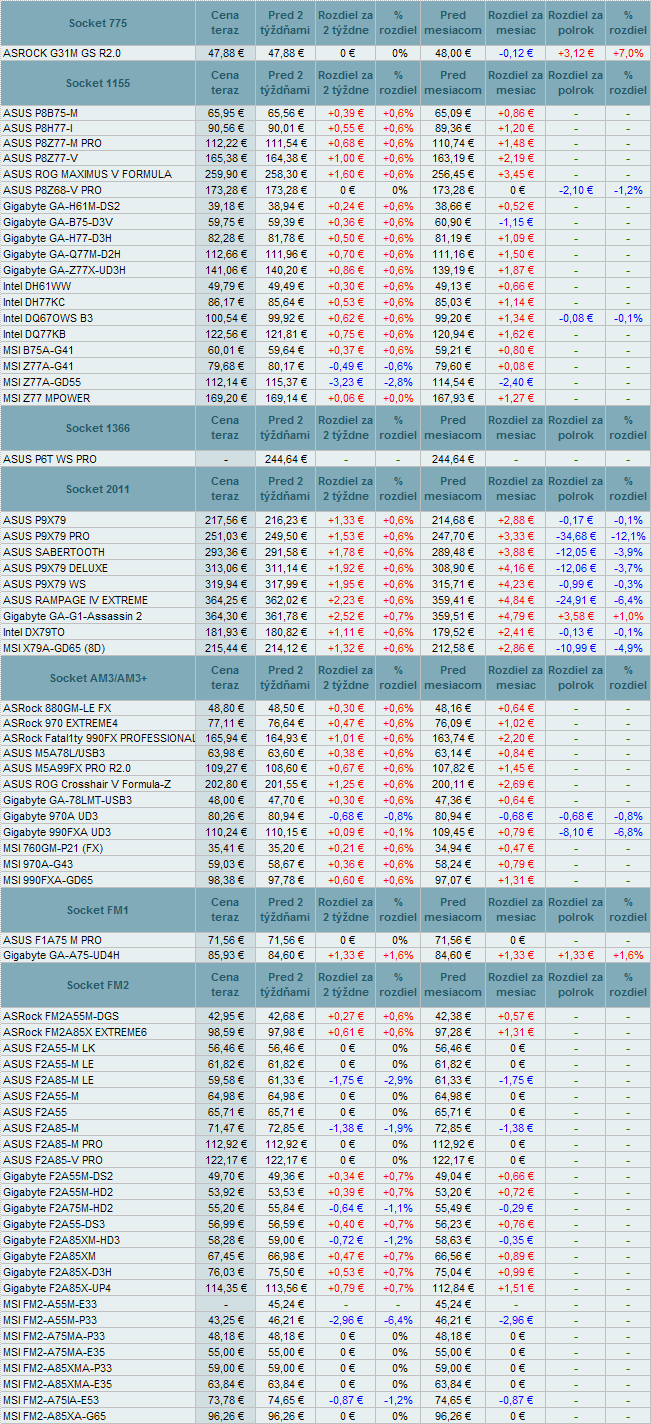Select the MSI Z77 MPOWER product name
The image size is (651, 1424).
[46, 398]
